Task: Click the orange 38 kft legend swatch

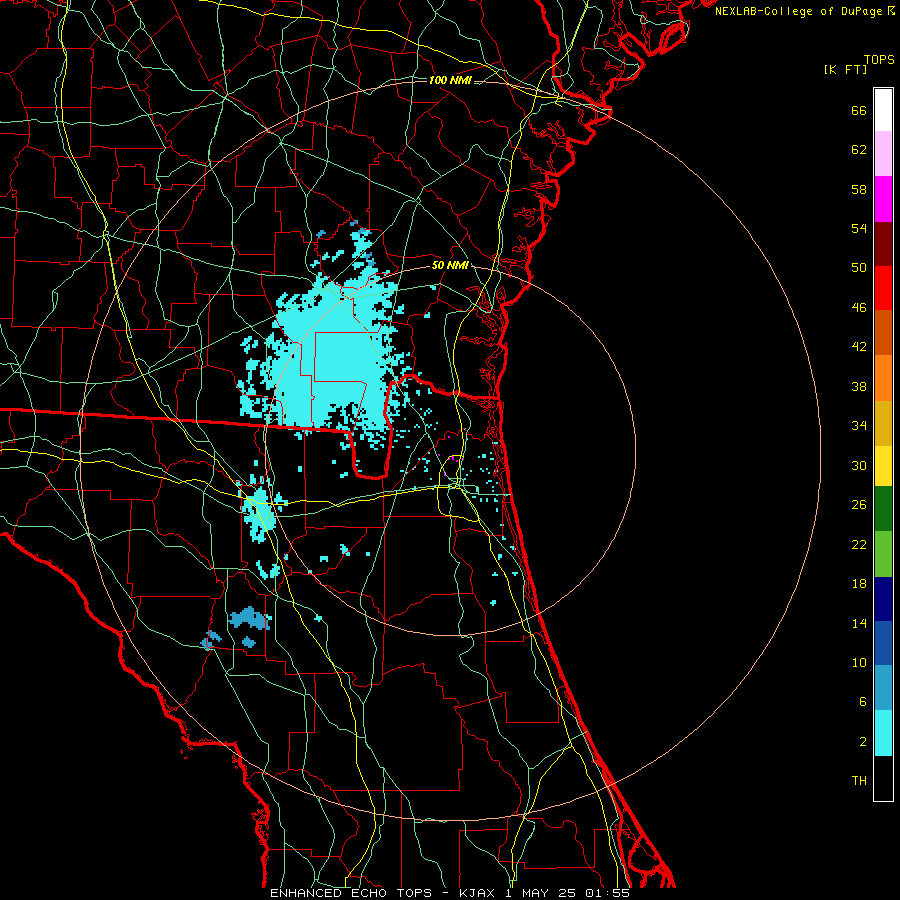Action: (883, 378)
